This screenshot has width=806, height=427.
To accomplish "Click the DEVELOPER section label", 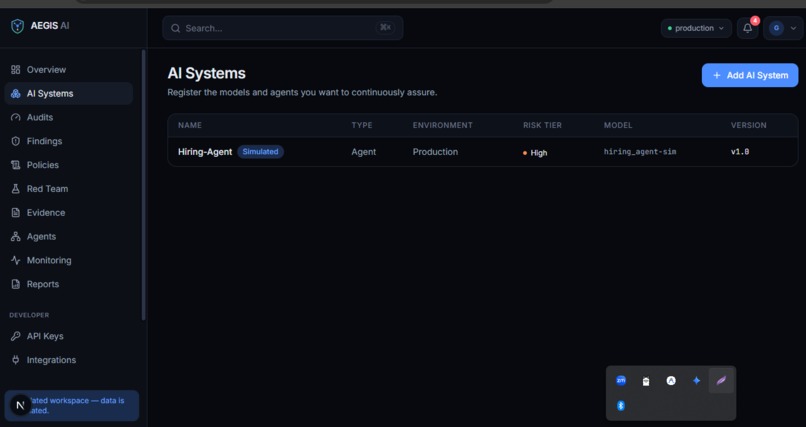I will (29, 315).
